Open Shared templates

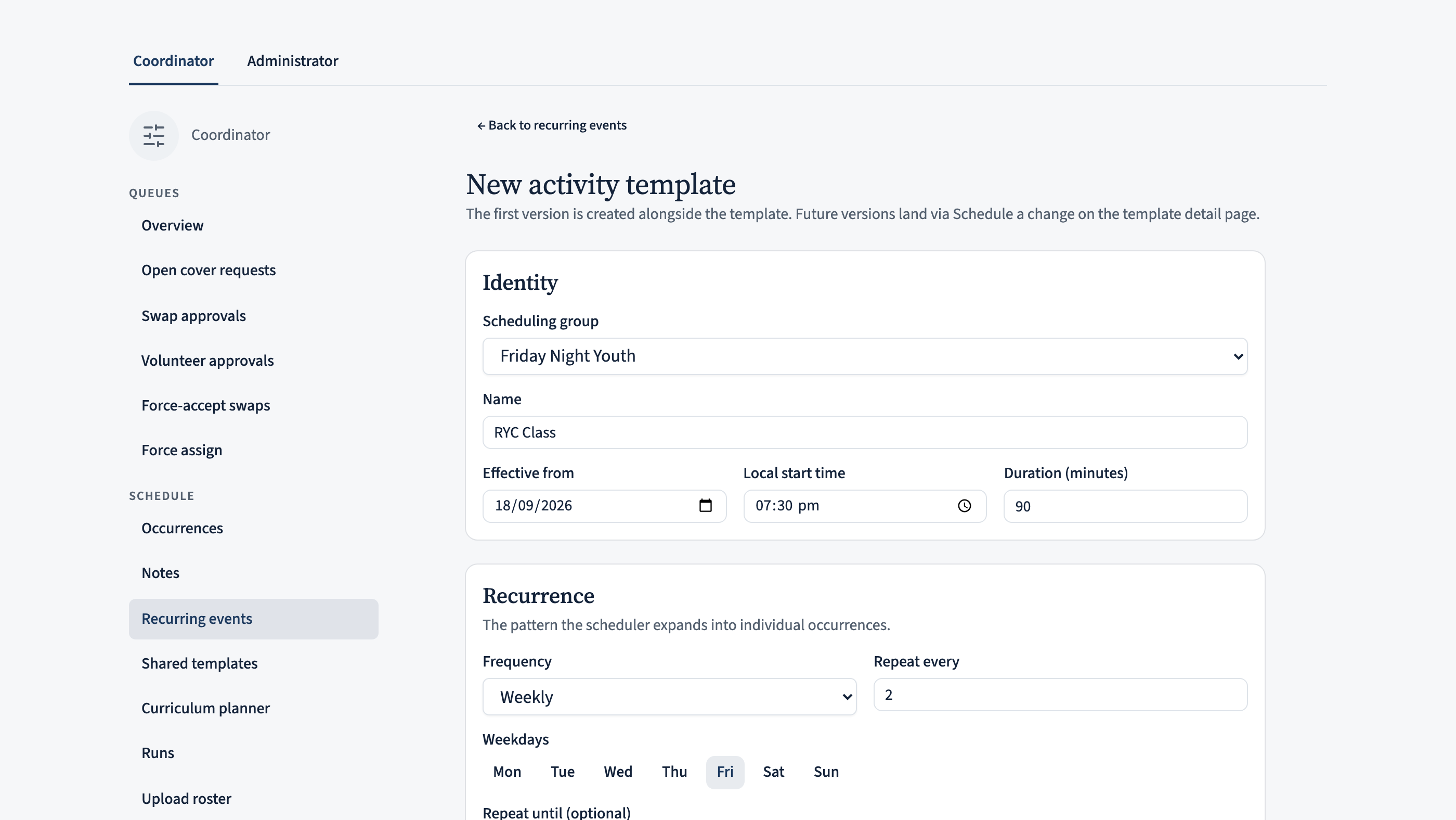point(253,663)
